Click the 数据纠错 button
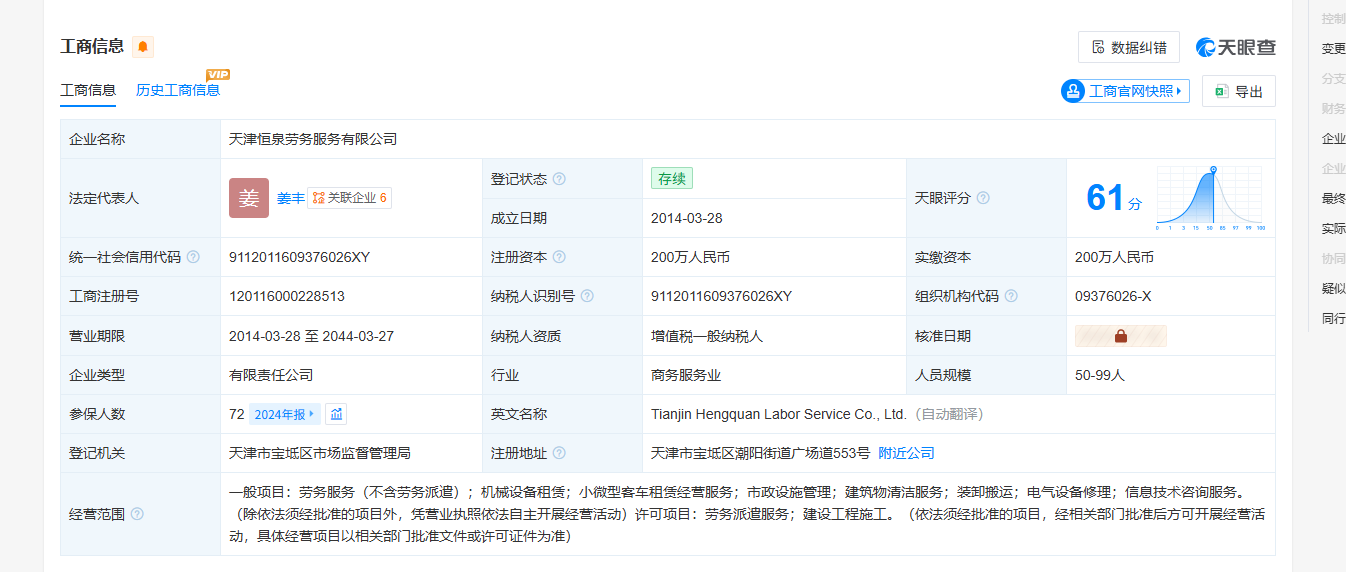Image resolution: width=1346 pixels, height=572 pixels. coord(1128,47)
